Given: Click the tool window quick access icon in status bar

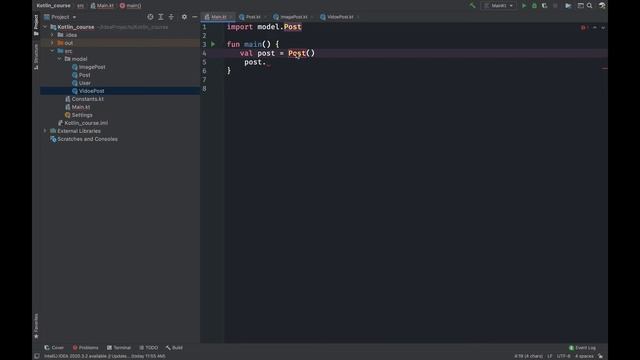Looking at the screenshot, I should tap(37, 356).
